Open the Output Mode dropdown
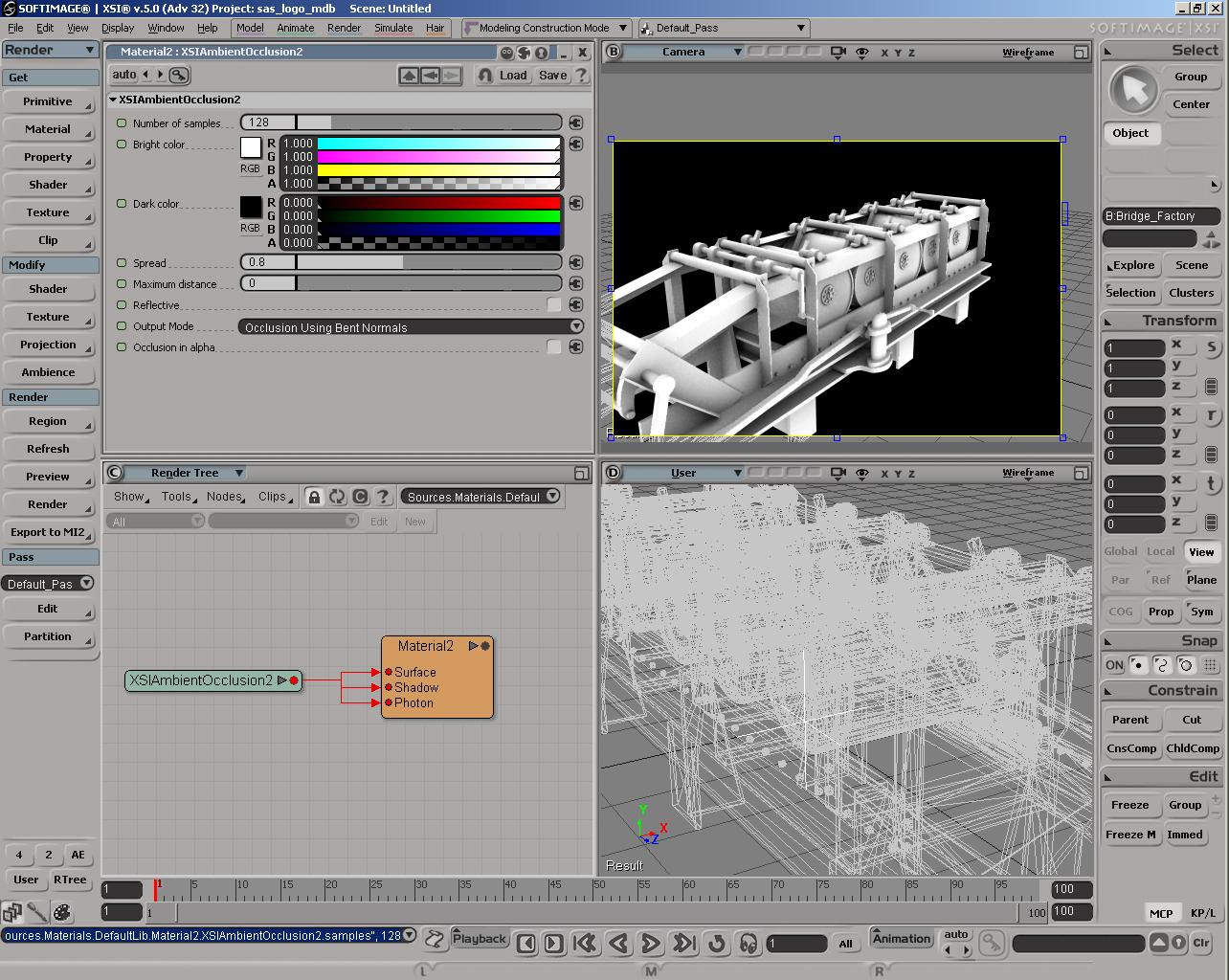Viewport: 1229px width, 980px height. [x=412, y=326]
